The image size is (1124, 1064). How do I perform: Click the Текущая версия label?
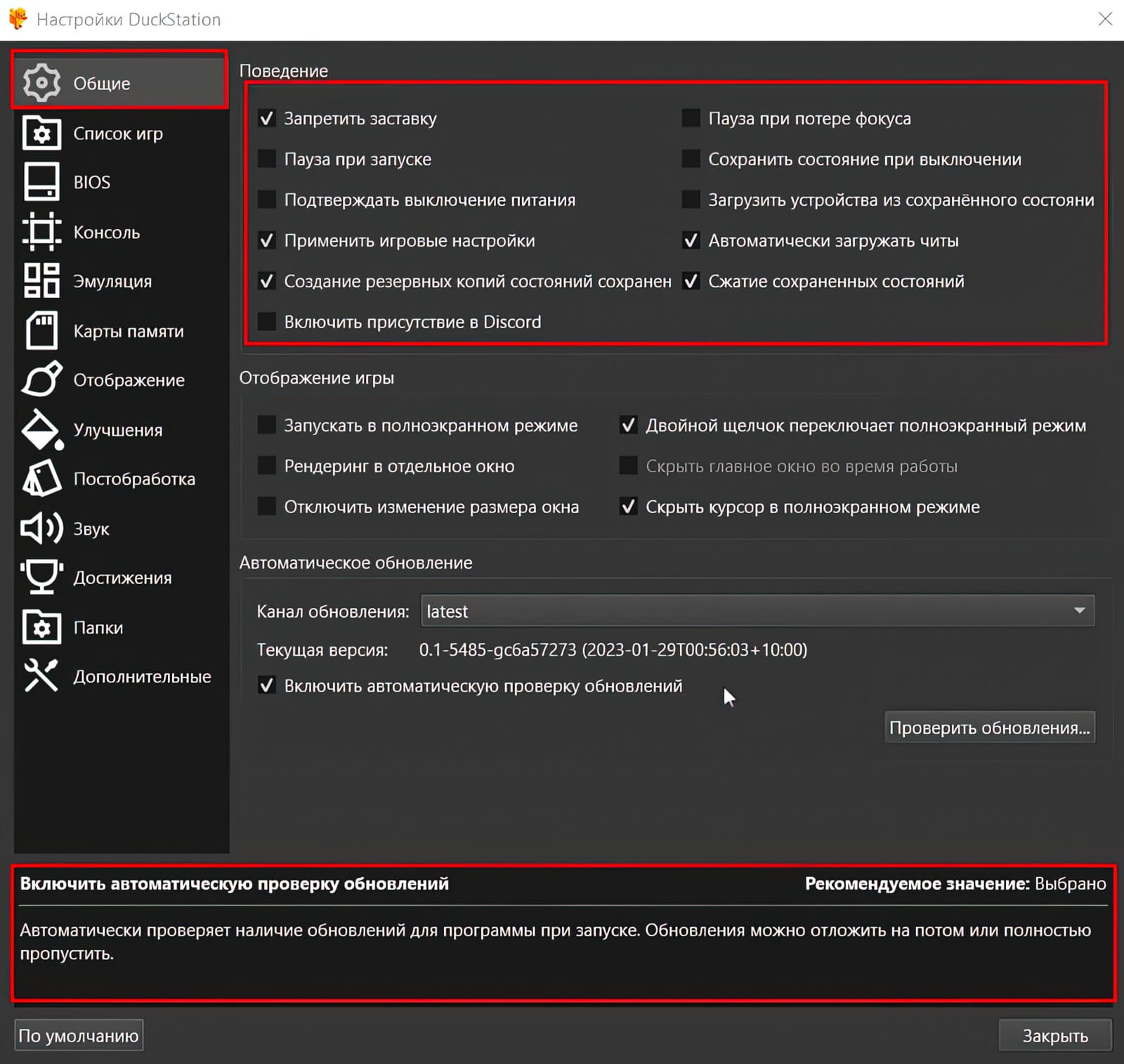pyautogui.click(x=322, y=650)
